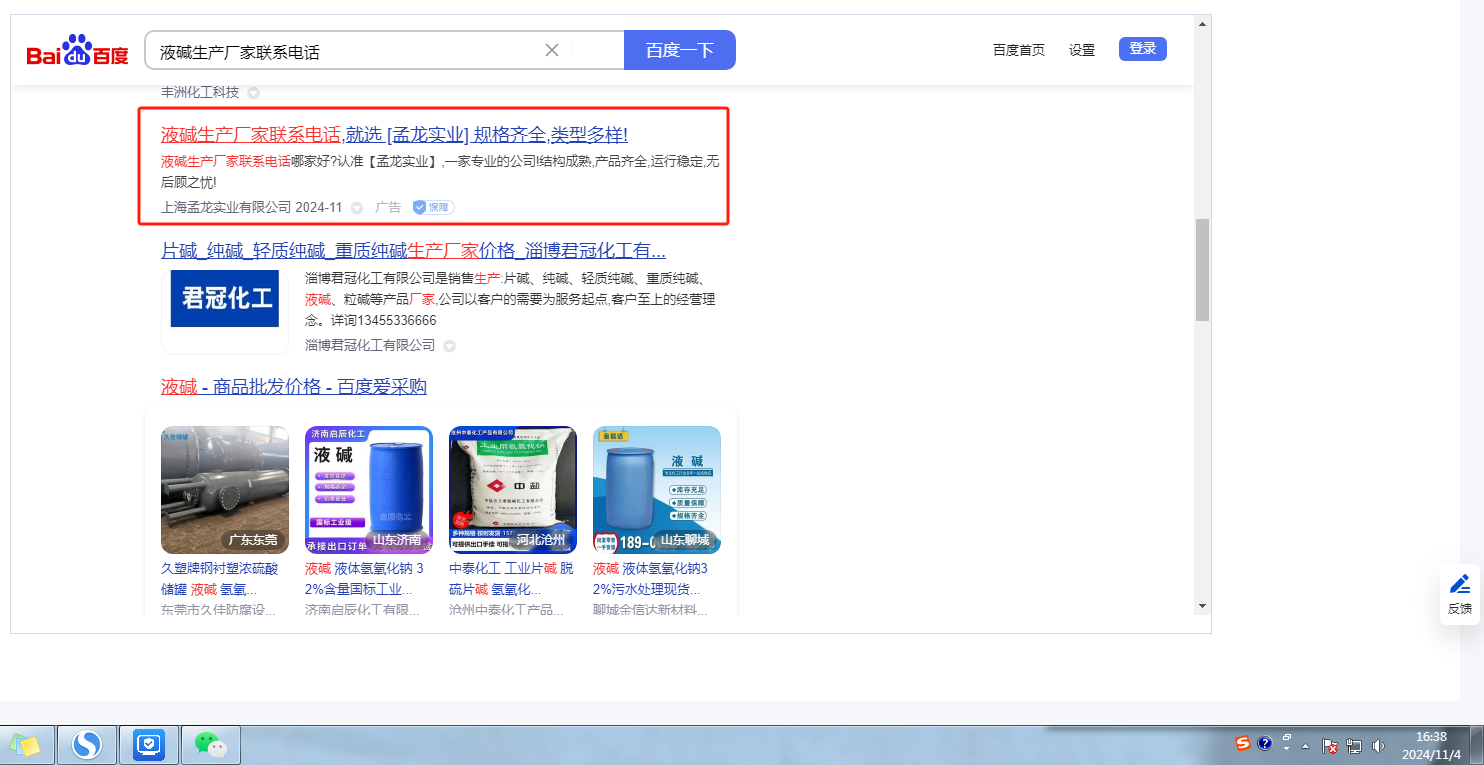Open the 孟龙实业 ad result title
The image size is (1484, 765).
(x=394, y=135)
